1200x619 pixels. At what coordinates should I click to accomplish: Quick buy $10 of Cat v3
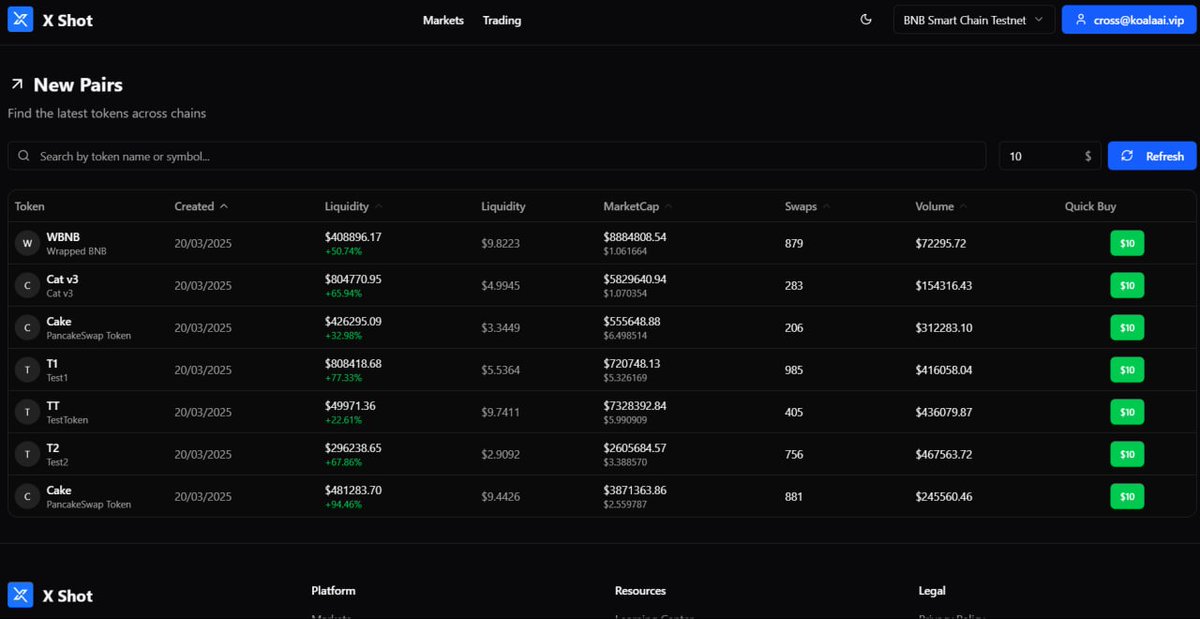[1127, 285]
